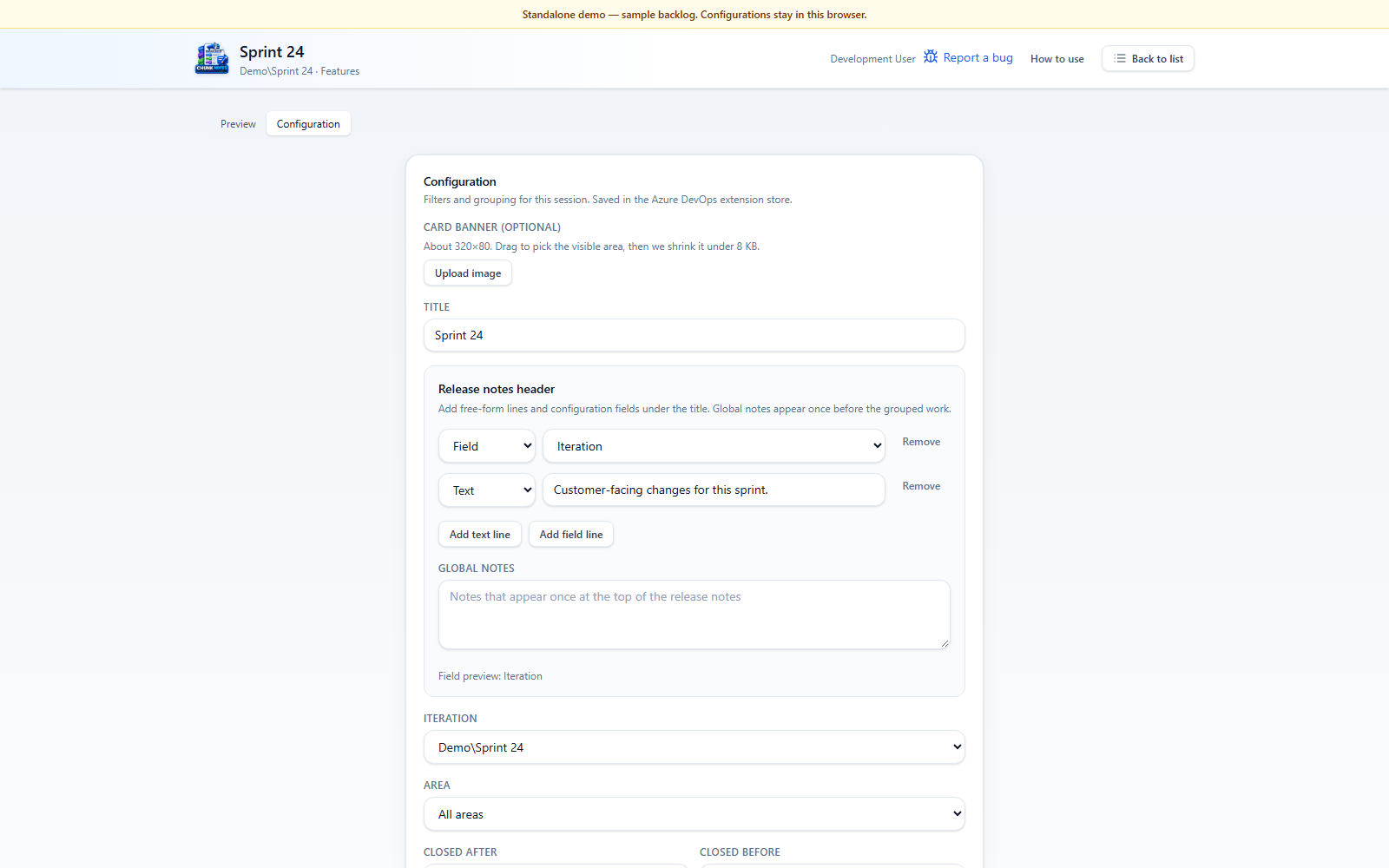
Task: Click the Standalone demo banner text
Action: click(694, 15)
